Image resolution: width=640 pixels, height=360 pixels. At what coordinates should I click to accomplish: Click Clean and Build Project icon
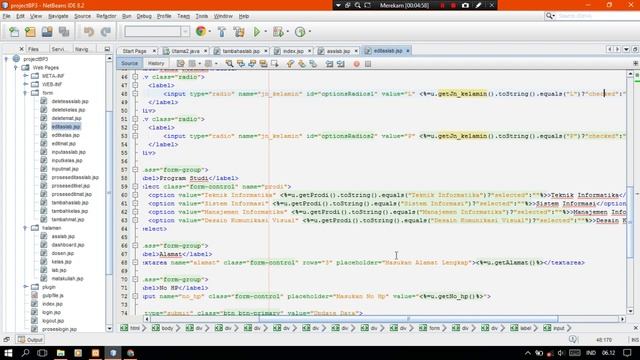point(239,32)
